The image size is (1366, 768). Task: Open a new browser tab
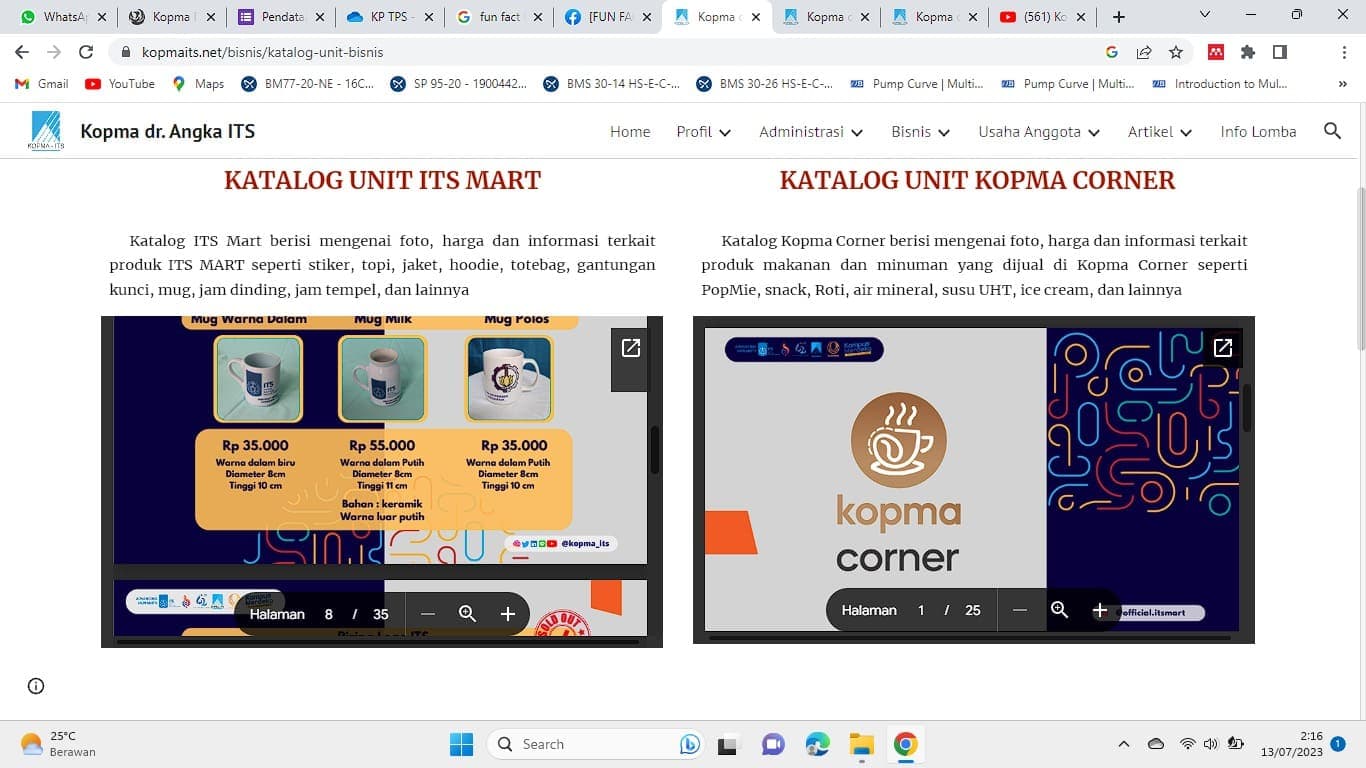(1119, 17)
